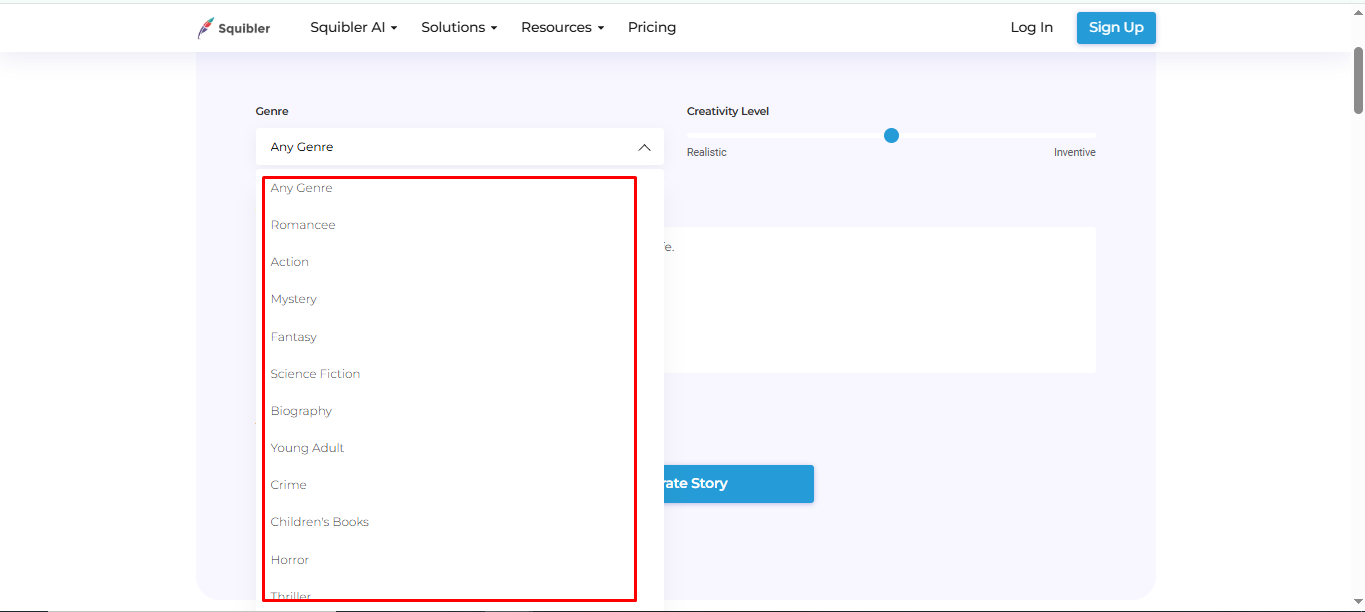
Task: Select the Science Fiction genre
Action: coord(315,373)
